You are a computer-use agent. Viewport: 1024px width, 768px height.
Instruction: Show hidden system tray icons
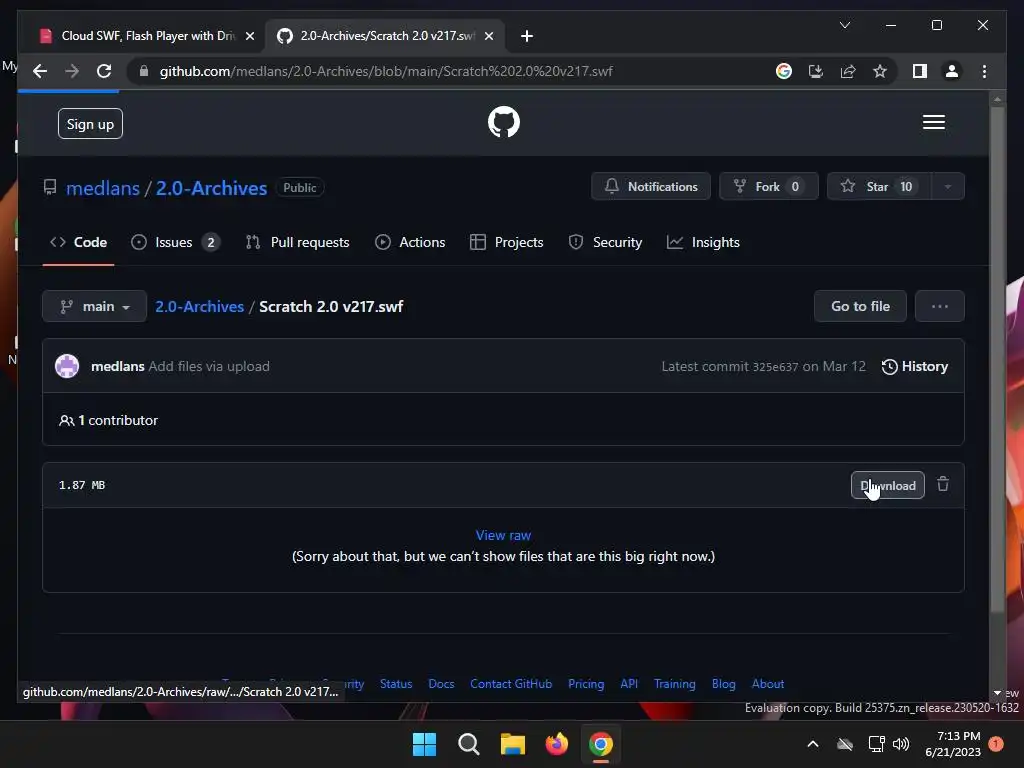click(x=813, y=744)
